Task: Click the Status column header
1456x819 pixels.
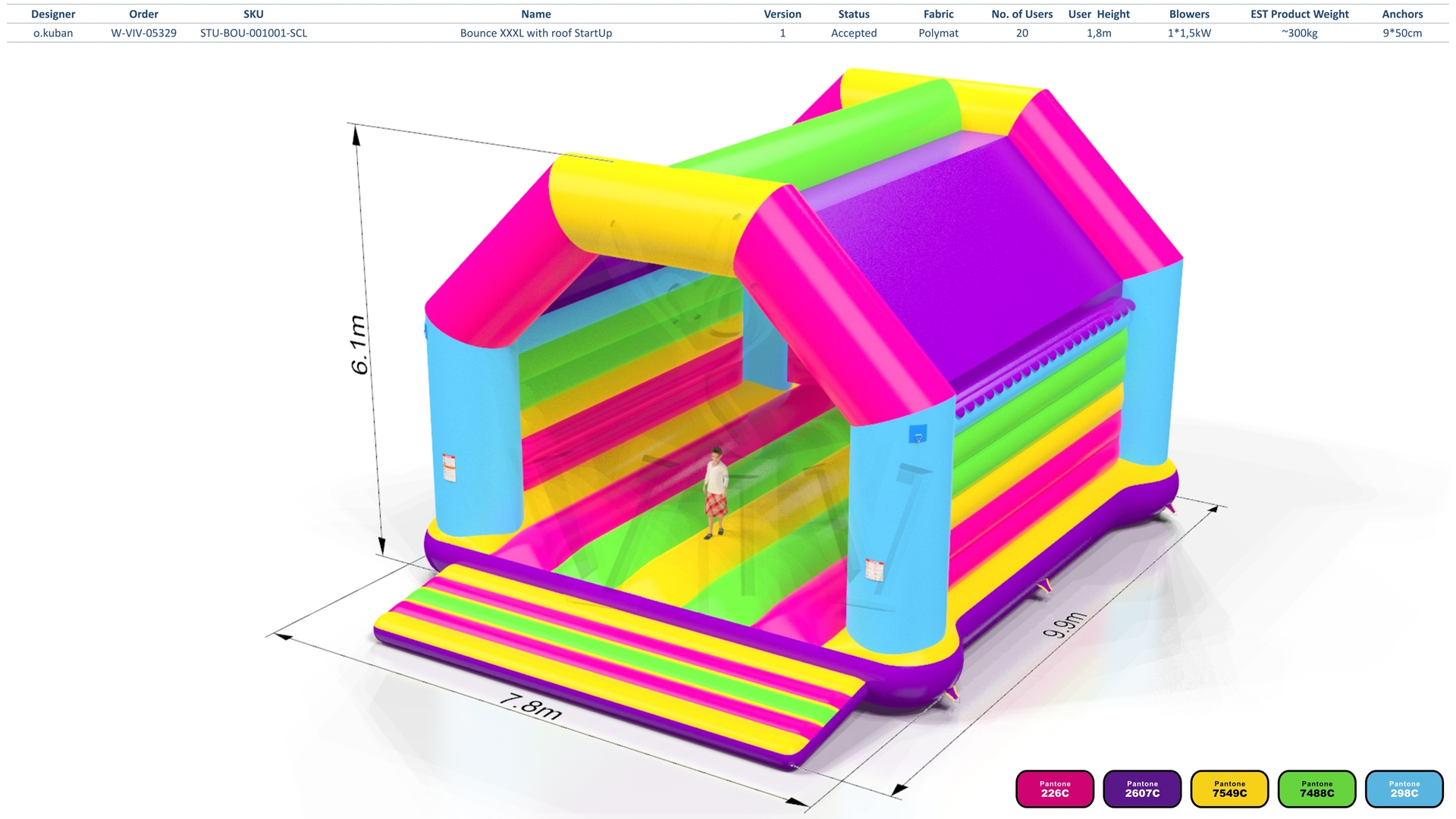Action: pyautogui.click(x=854, y=14)
